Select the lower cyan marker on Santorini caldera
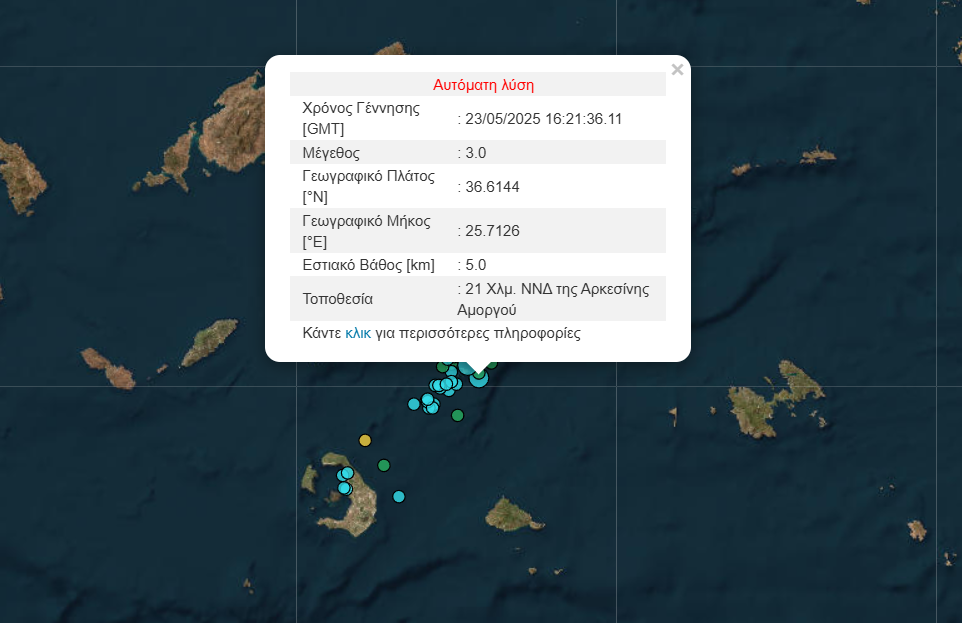962x623 pixels. tap(344, 488)
